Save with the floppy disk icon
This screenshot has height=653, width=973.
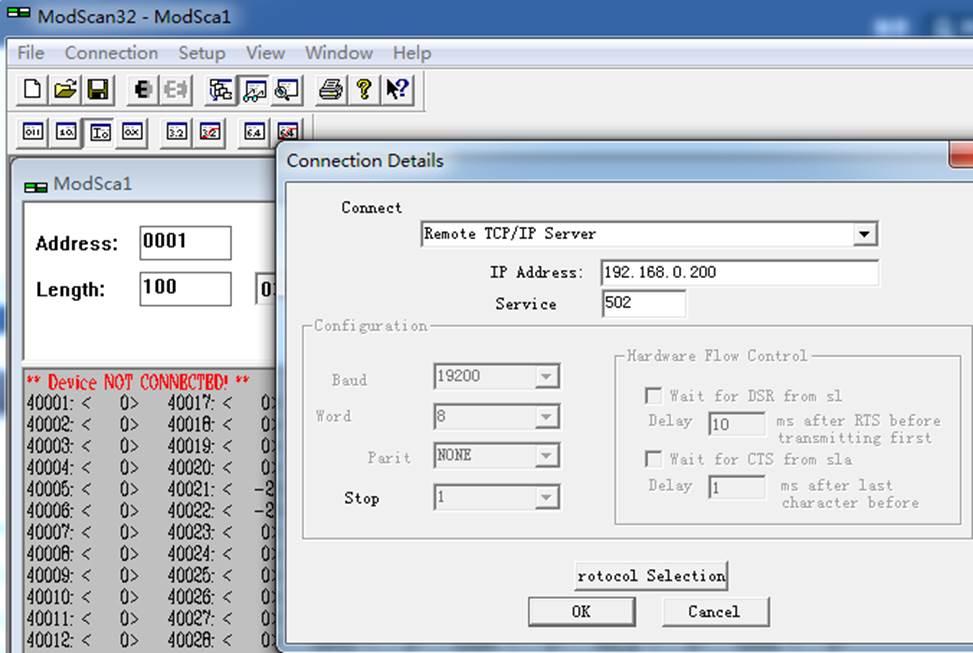(x=98, y=89)
